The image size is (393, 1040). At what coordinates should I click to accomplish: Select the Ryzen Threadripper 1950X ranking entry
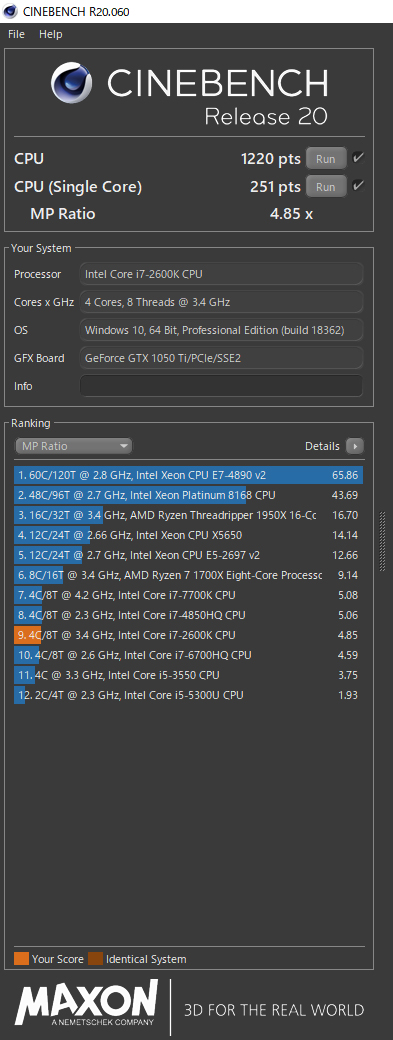(x=188, y=515)
